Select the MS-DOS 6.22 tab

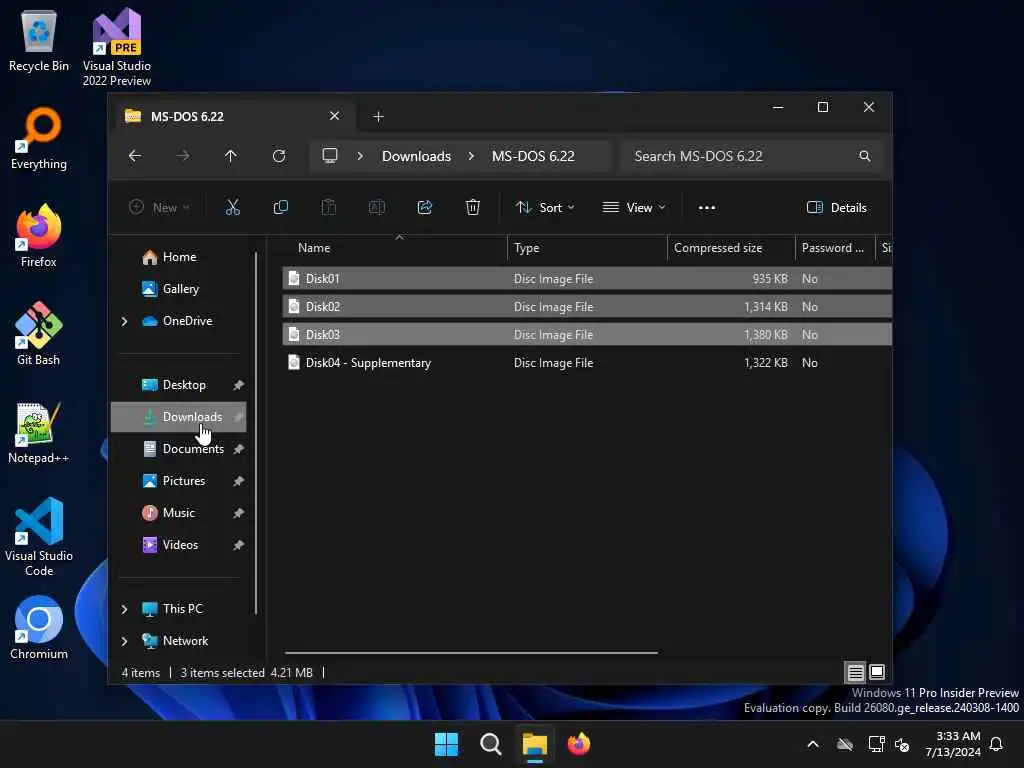(233, 116)
